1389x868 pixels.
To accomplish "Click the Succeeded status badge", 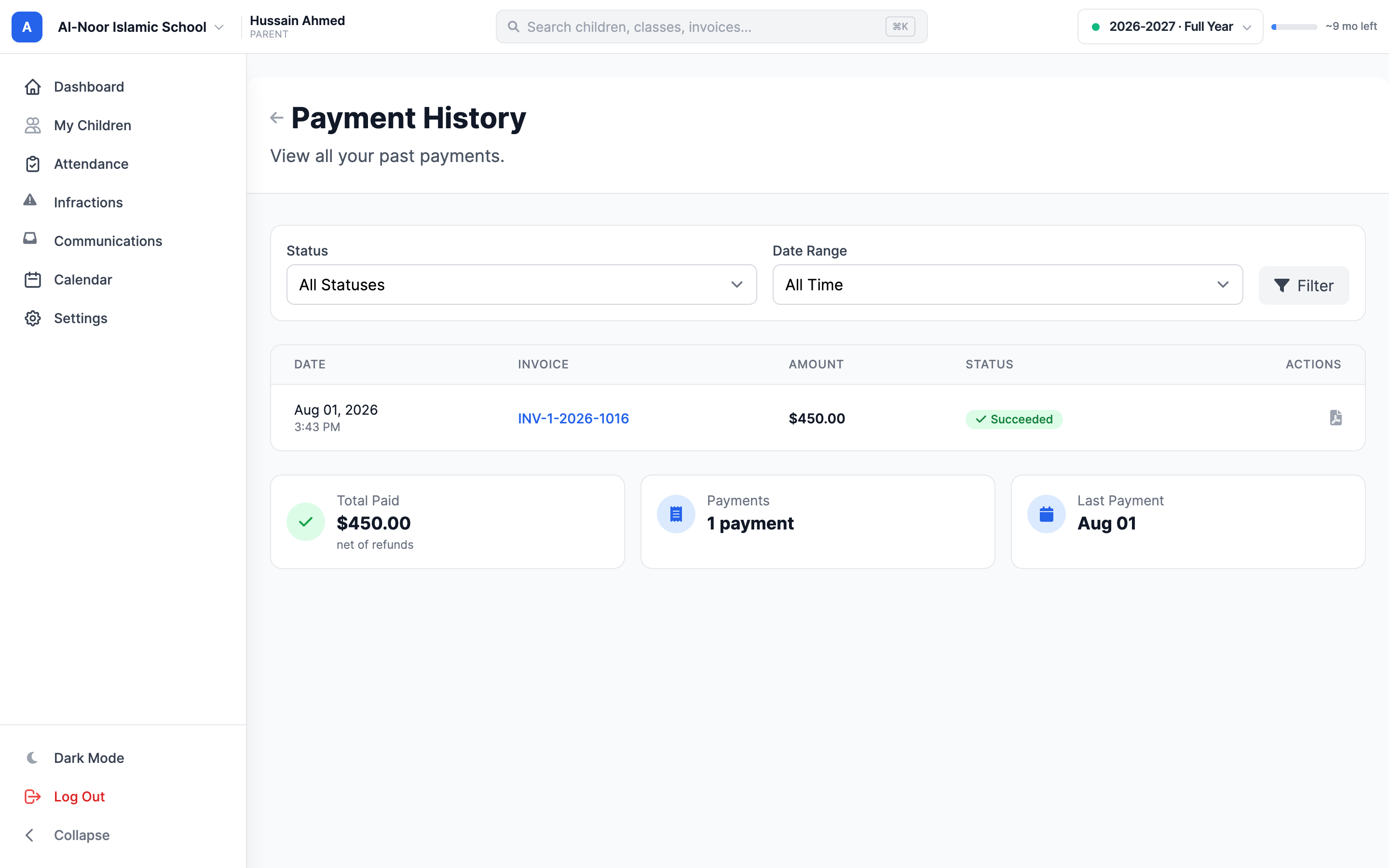I will [1014, 419].
